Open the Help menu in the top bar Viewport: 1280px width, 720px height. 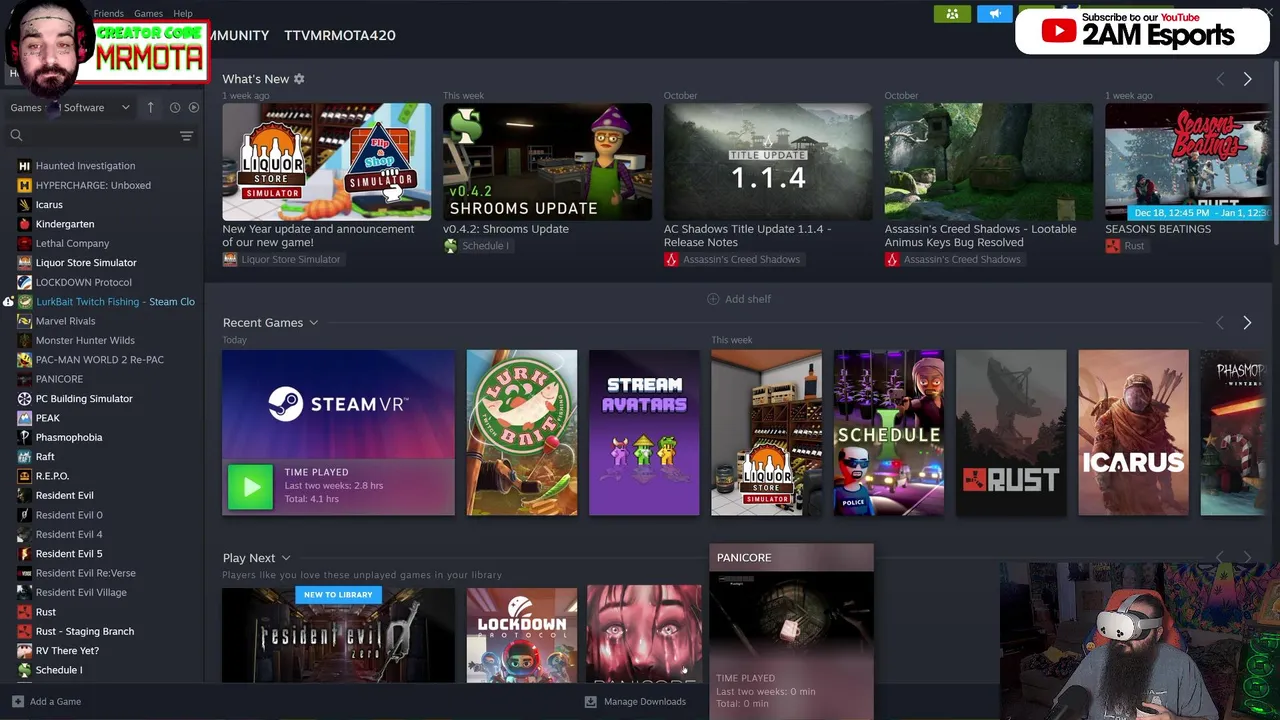pyautogui.click(x=183, y=14)
